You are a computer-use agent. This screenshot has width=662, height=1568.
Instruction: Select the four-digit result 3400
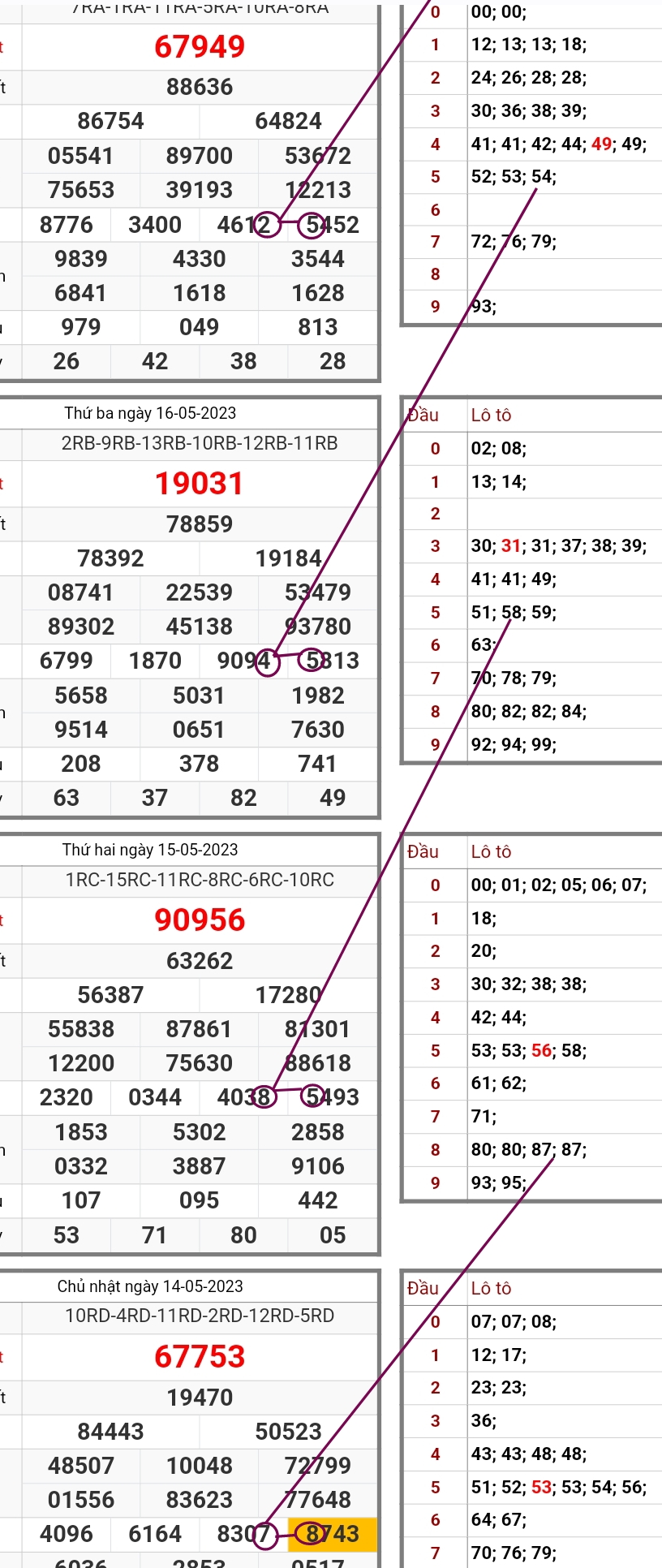pyautogui.click(x=155, y=225)
